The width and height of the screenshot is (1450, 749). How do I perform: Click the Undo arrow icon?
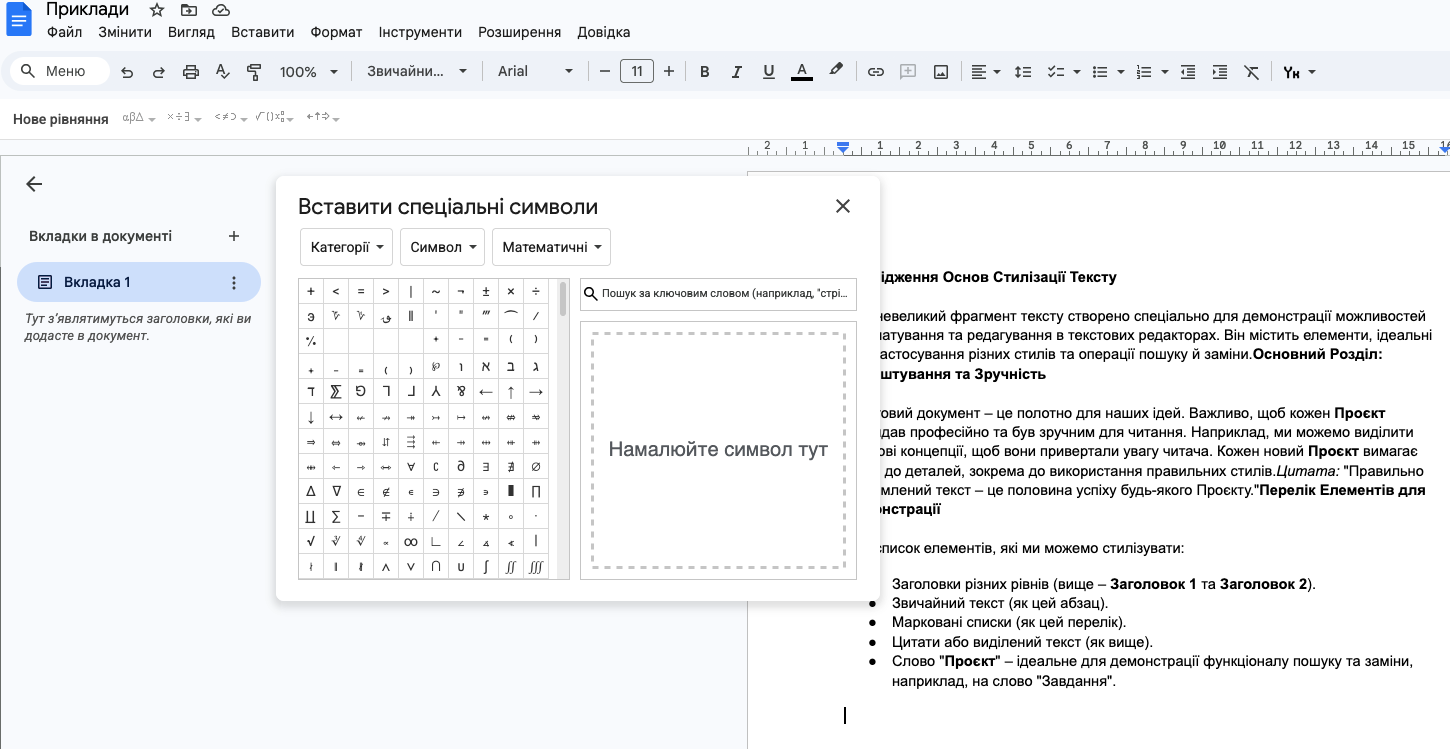click(127, 72)
